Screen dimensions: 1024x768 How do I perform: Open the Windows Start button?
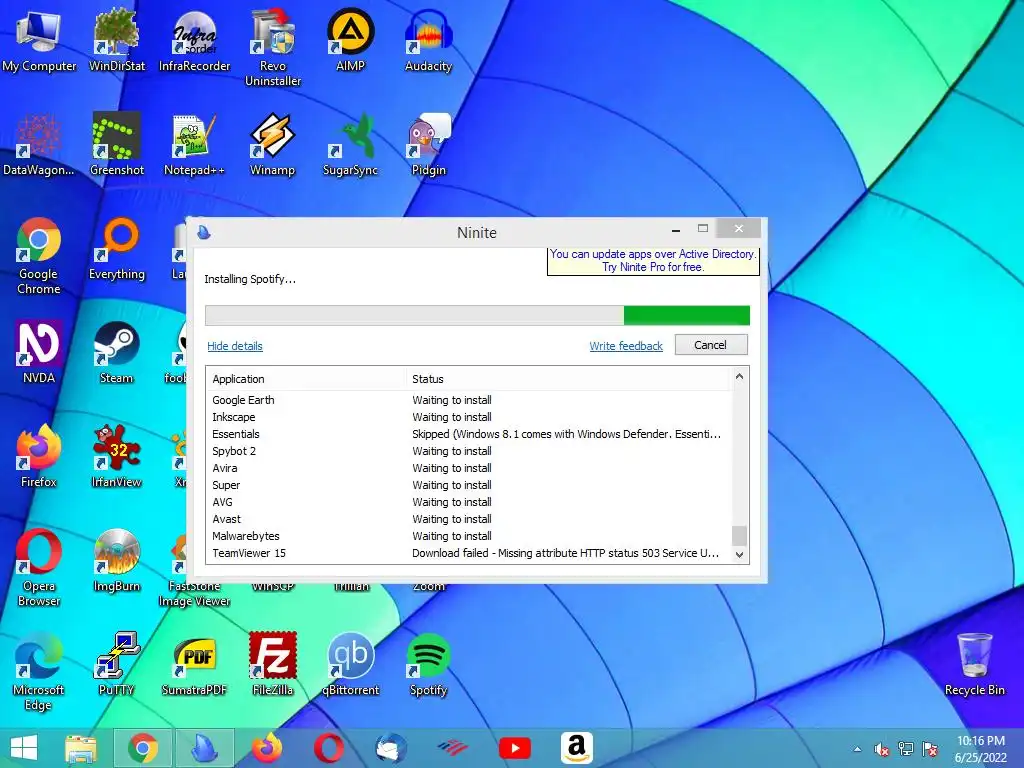(24, 748)
